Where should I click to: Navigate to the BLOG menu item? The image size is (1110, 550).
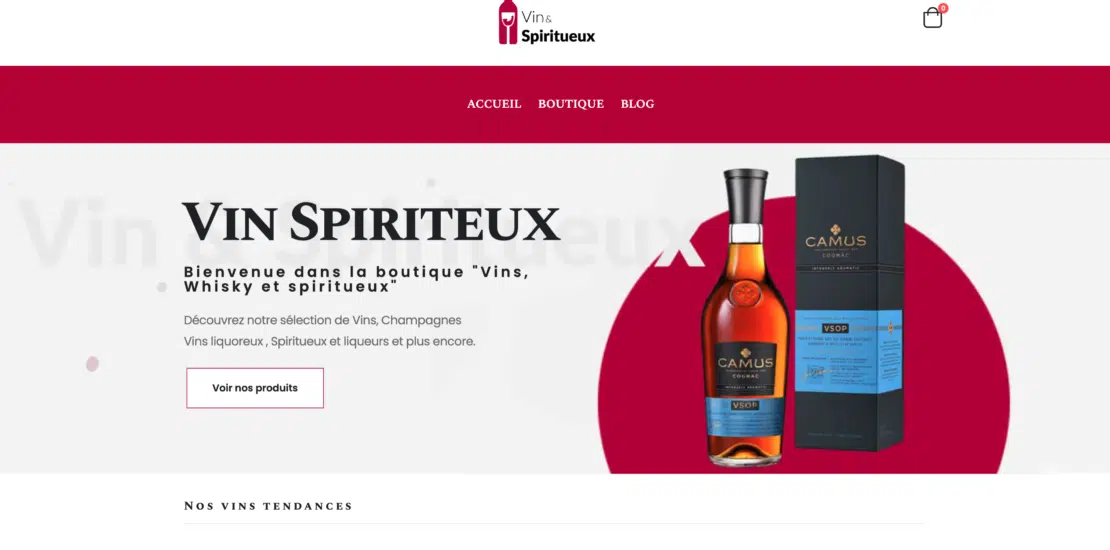637,104
